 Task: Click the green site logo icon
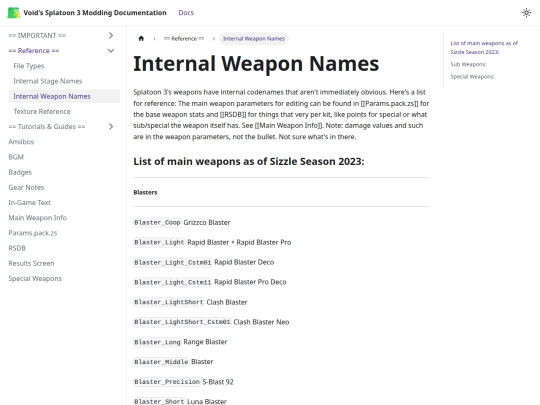[x=14, y=13]
